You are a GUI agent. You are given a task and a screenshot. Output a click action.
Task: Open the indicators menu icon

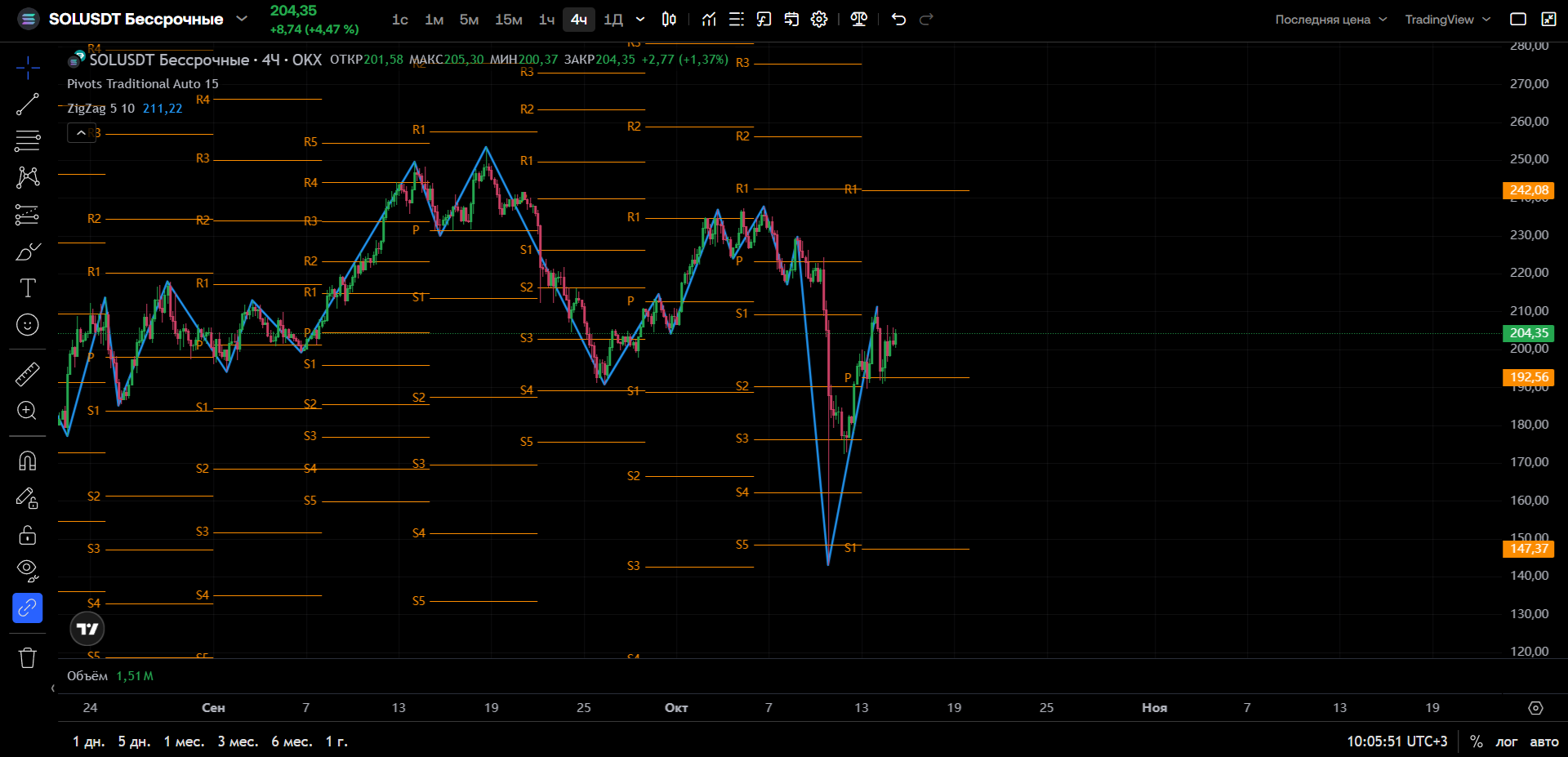[709, 20]
